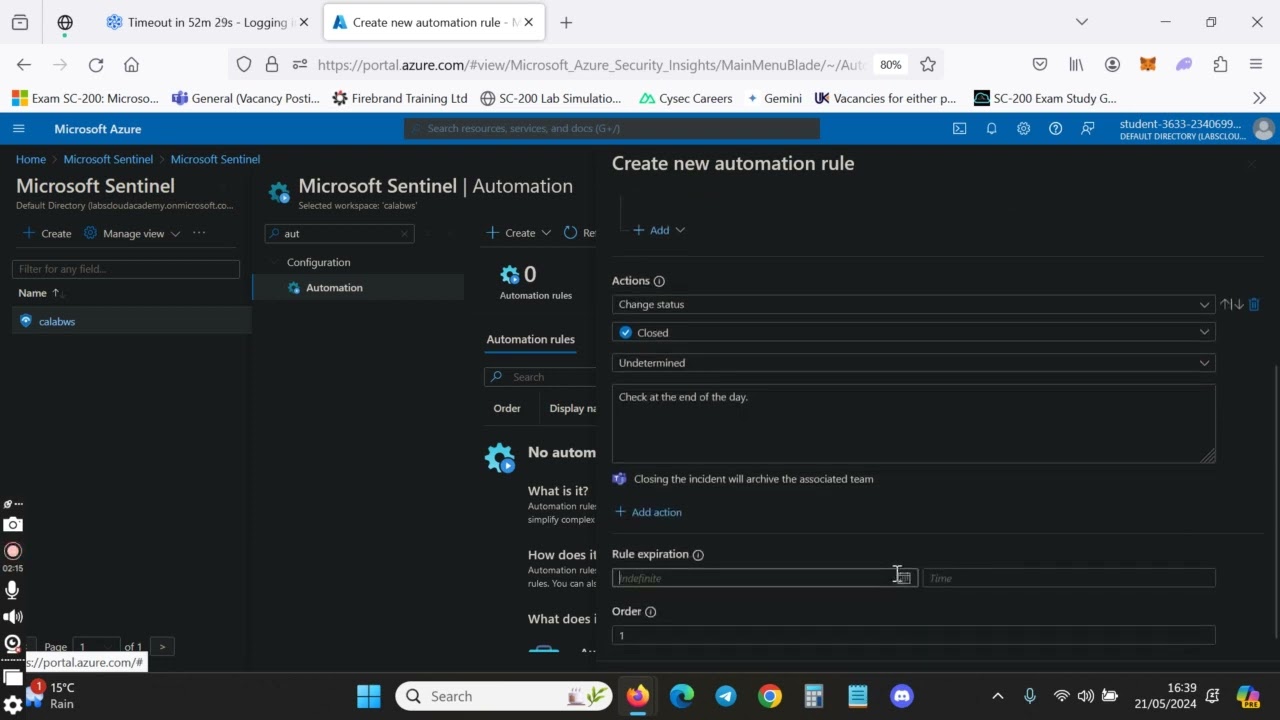This screenshot has width=1280, height=720.
Task: Open Gemini bookmark
Action: tap(773, 98)
